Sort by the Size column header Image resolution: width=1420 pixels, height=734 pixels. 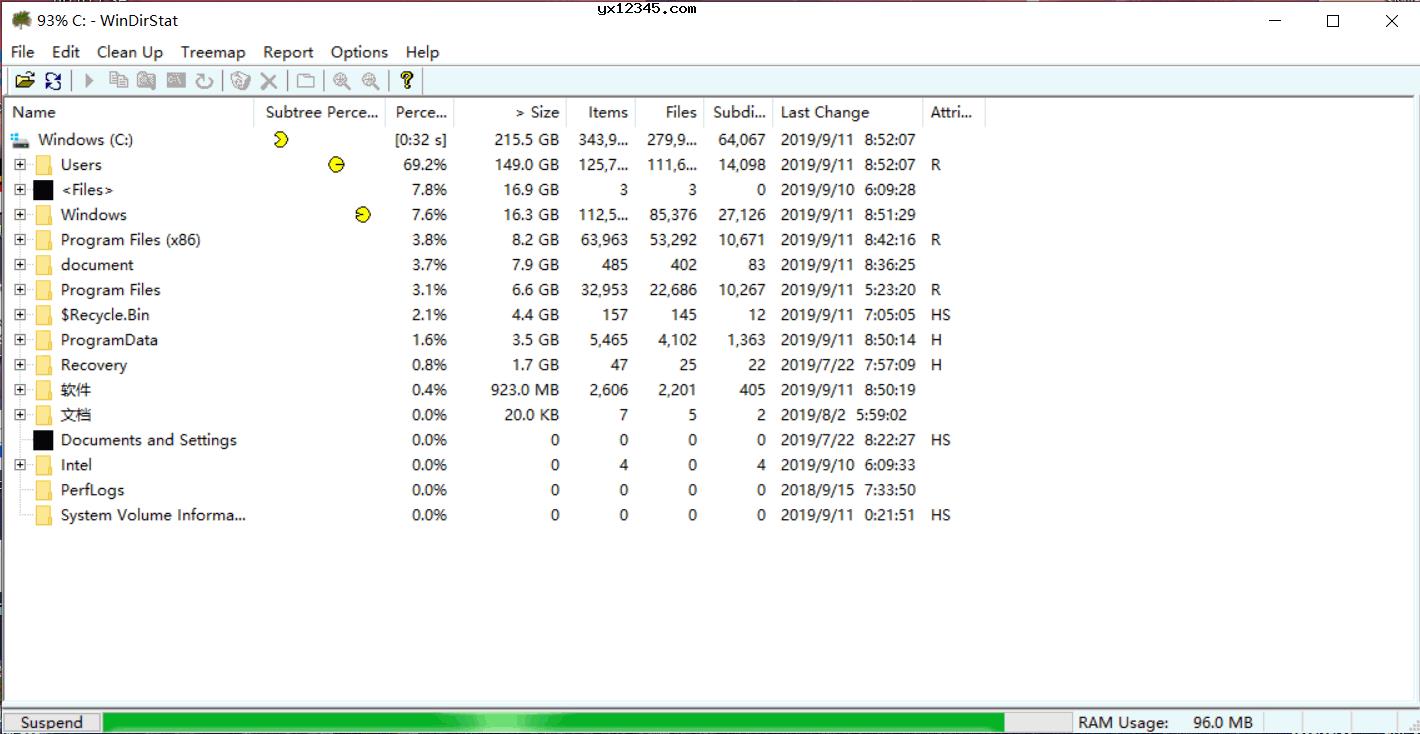click(510, 112)
